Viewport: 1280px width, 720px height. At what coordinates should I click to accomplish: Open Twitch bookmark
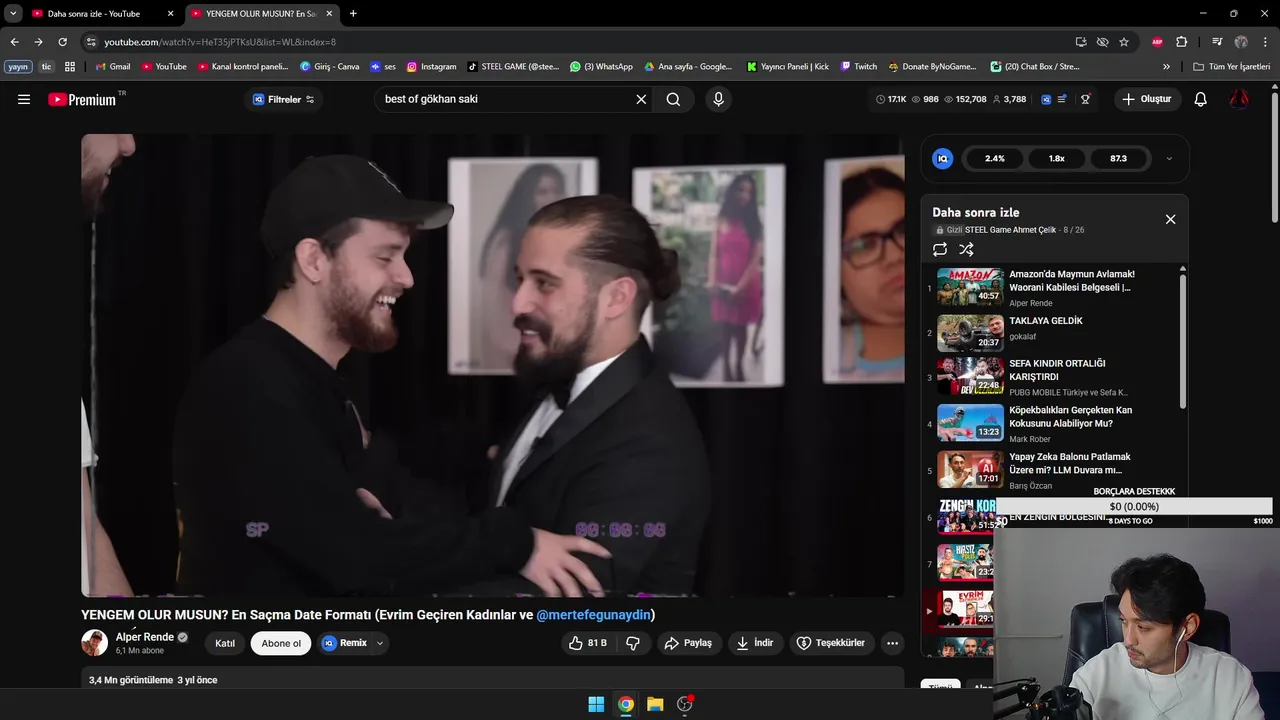[x=858, y=67]
